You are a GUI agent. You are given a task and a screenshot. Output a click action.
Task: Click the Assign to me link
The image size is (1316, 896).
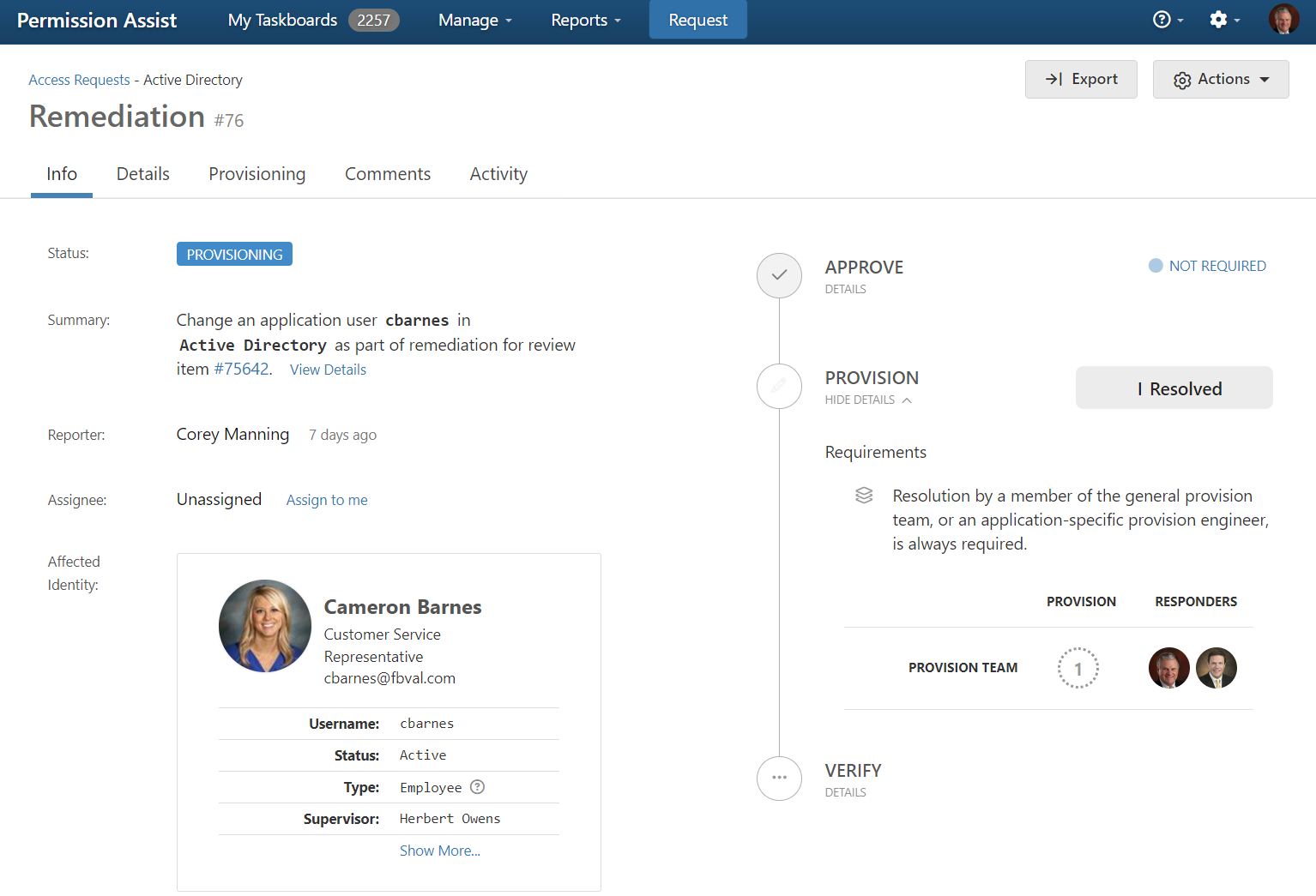point(327,500)
